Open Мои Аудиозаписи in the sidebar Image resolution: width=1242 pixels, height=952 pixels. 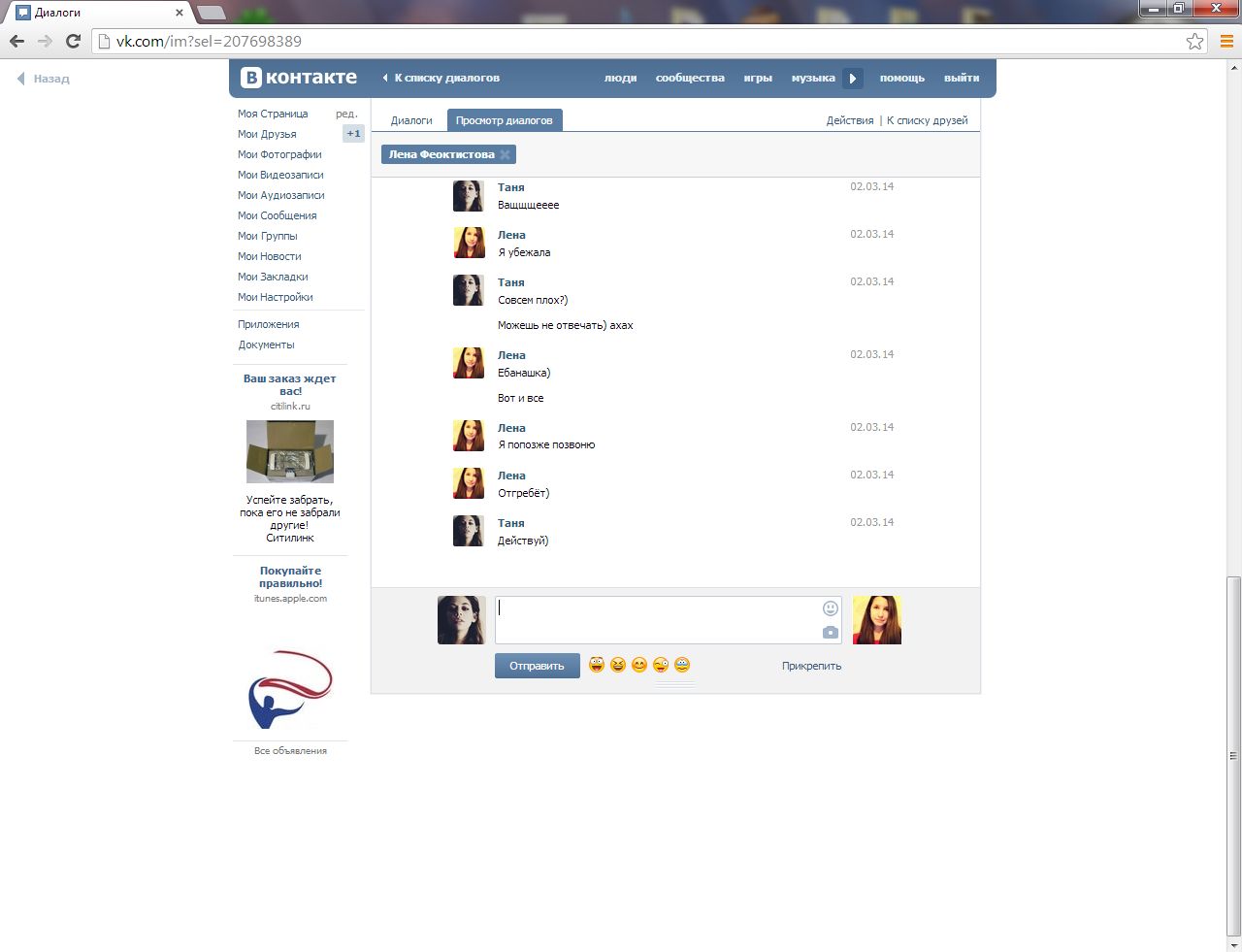tap(281, 195)
